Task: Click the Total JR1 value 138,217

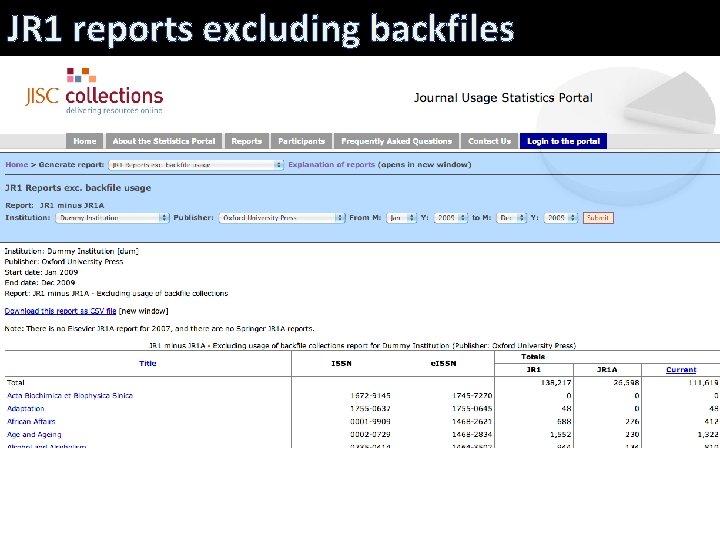Action: pyautogui.click(x=556, y=382)
